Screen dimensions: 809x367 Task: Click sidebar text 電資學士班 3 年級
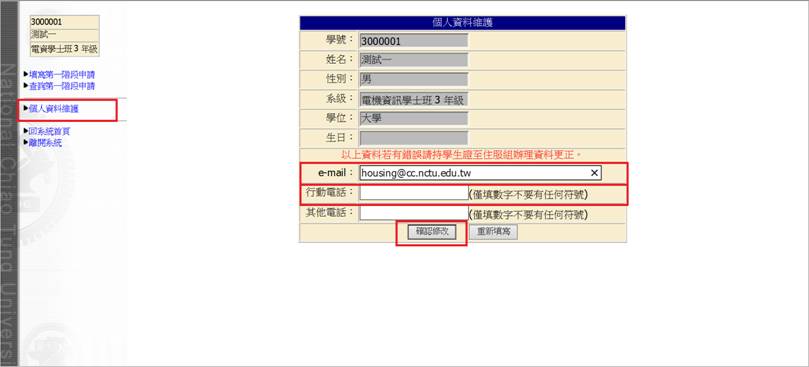(64, 50)
